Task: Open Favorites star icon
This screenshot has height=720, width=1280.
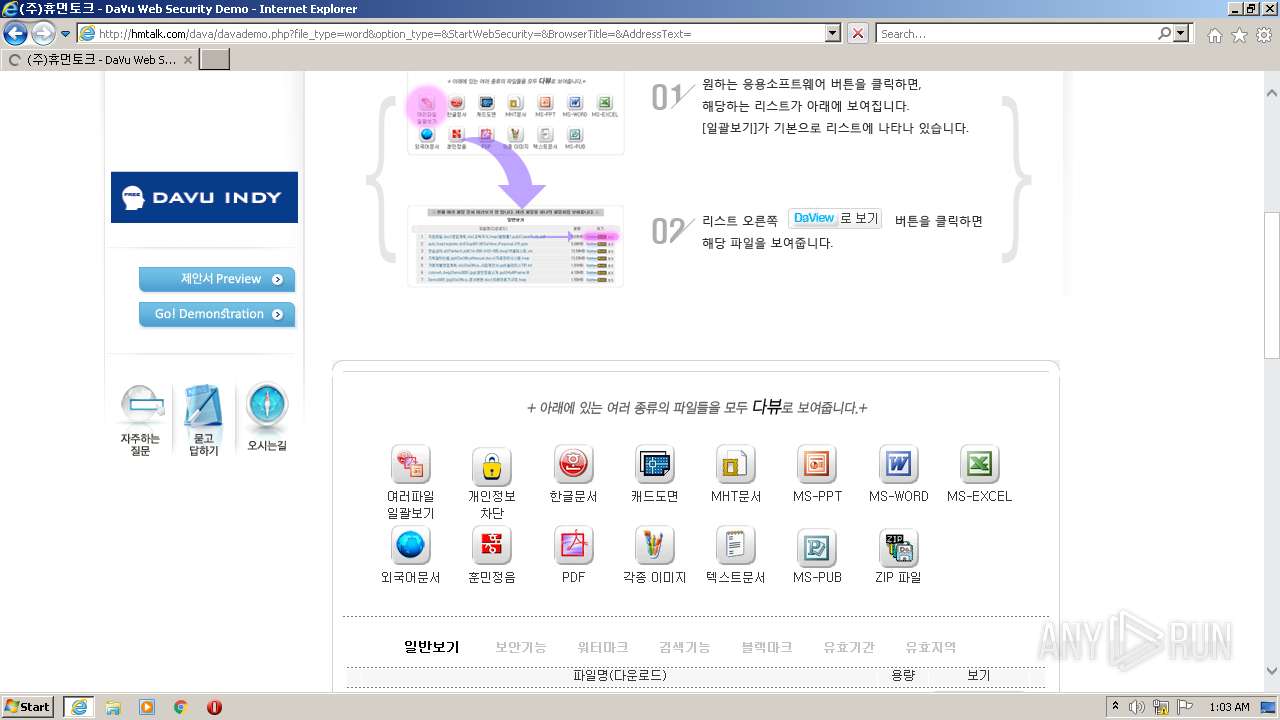Action: (1239, 35)
